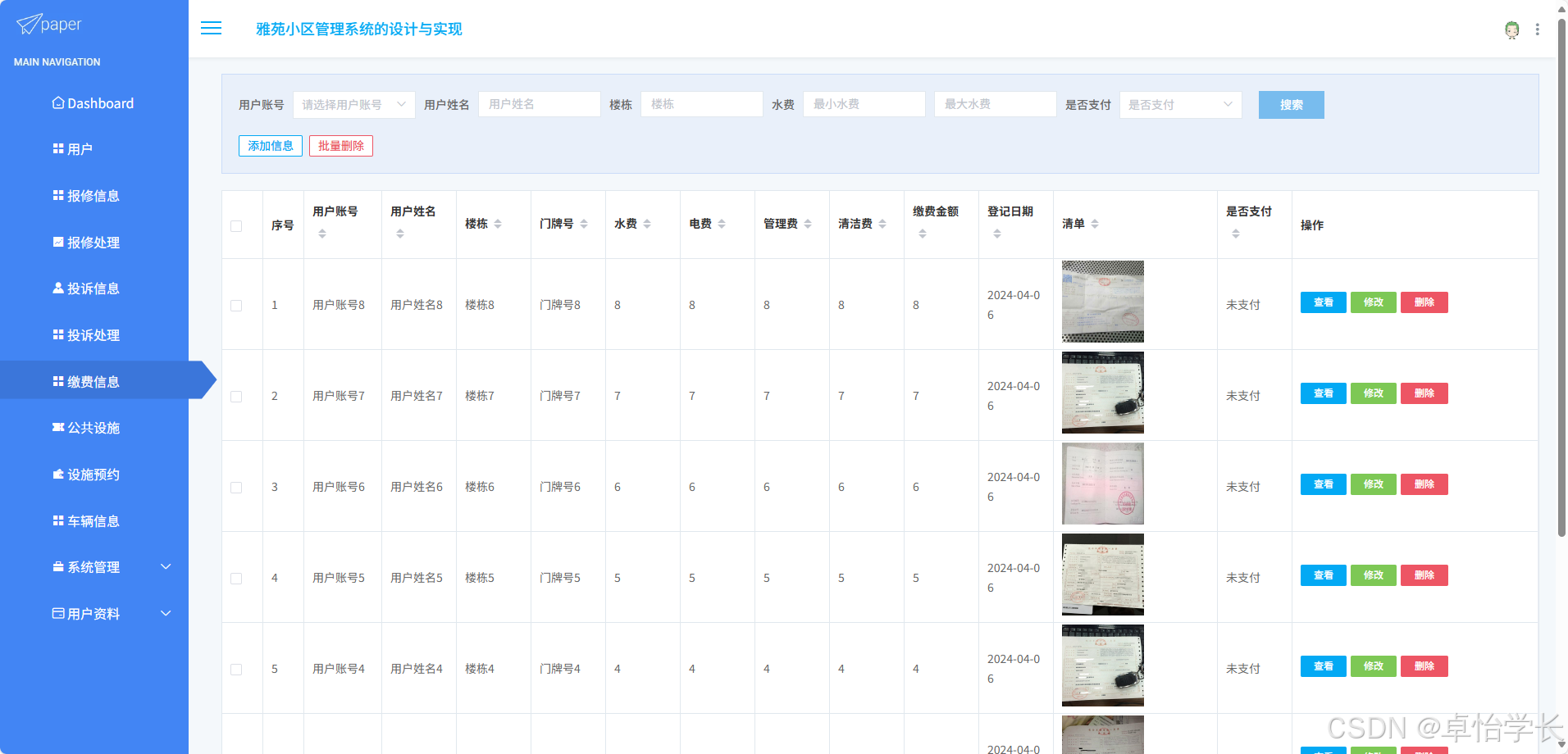1568x754 pixels.
Task: Click the 楼栋 search input field
Action: [x=702, y=104]
